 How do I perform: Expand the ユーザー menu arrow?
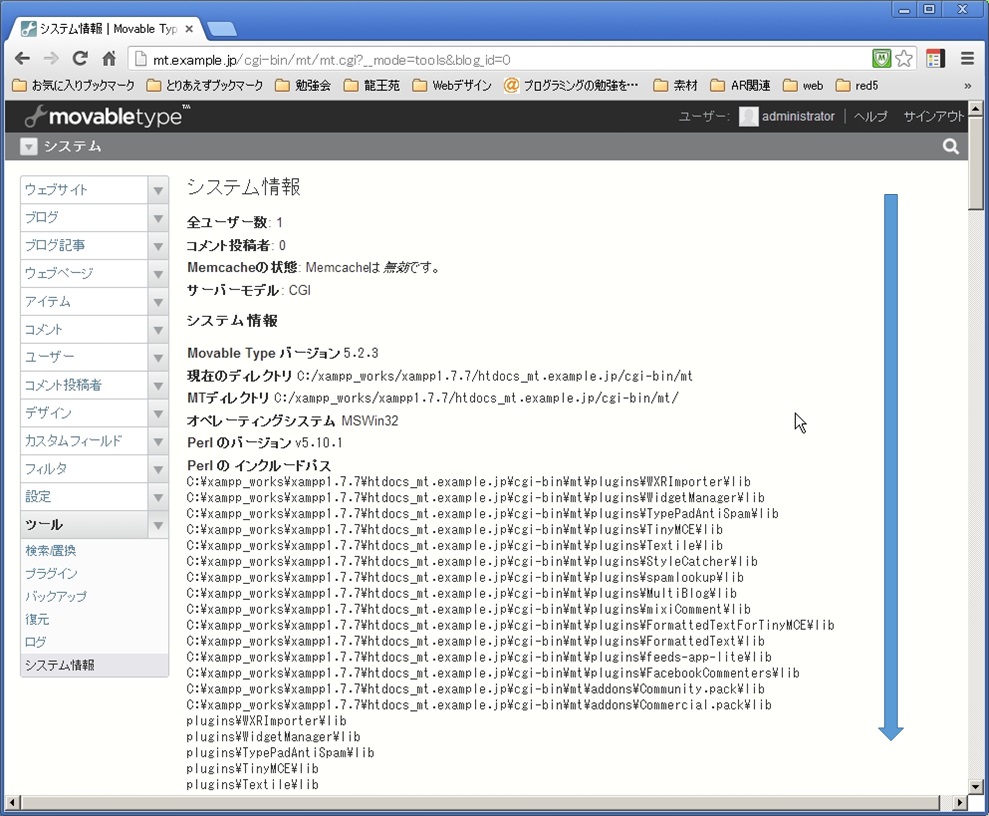pos(158,357)
